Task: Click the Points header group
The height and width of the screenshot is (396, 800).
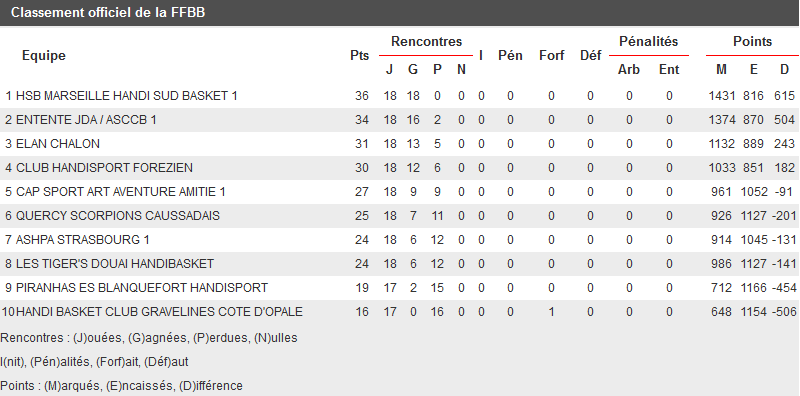Action: [x=753, y=42]
